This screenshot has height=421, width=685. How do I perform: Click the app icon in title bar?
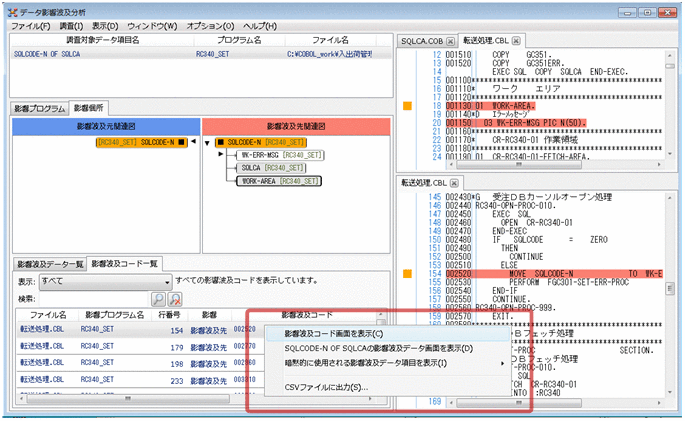coord(13,13)
